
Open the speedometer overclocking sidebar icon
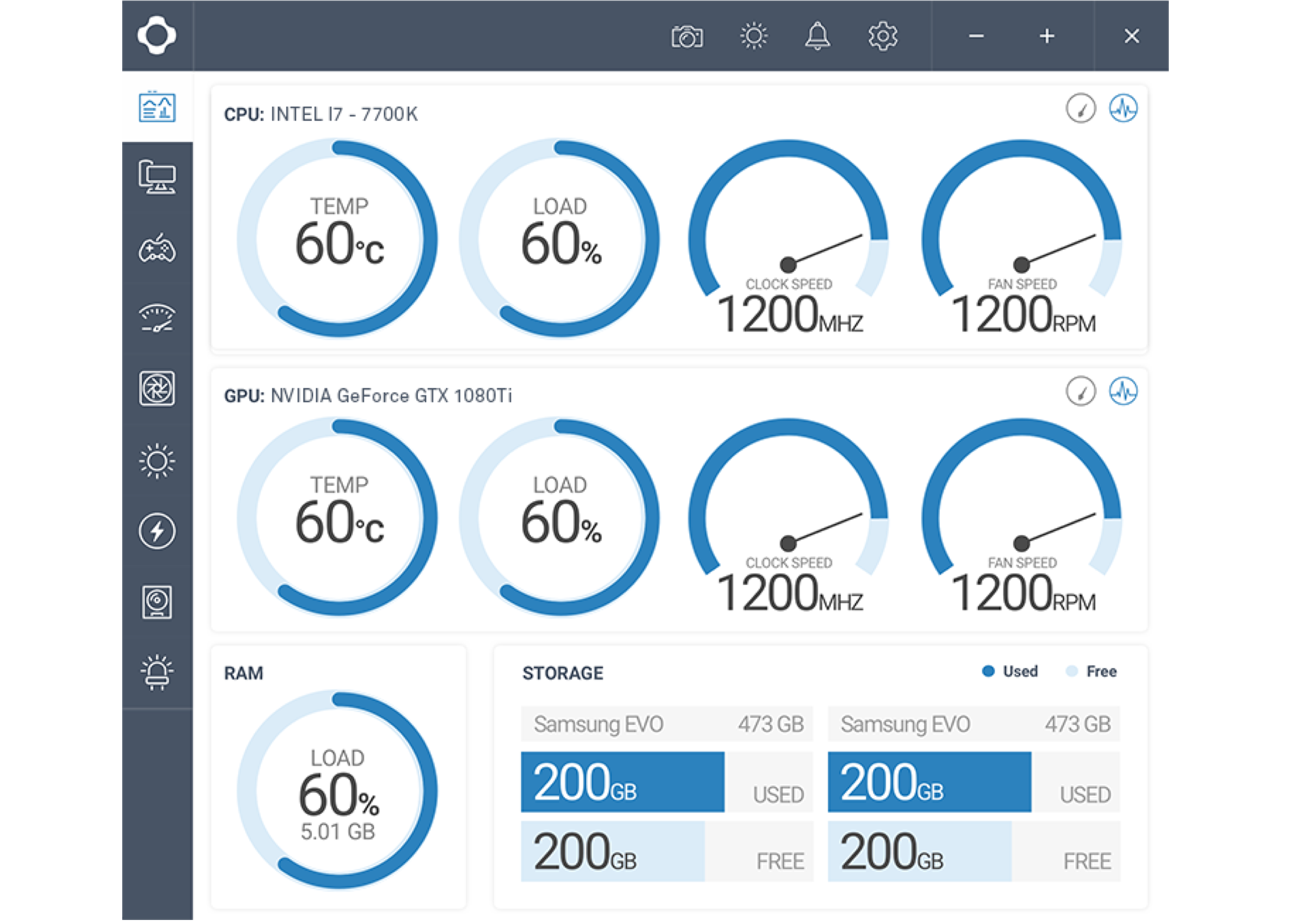[x=157, y=318]
